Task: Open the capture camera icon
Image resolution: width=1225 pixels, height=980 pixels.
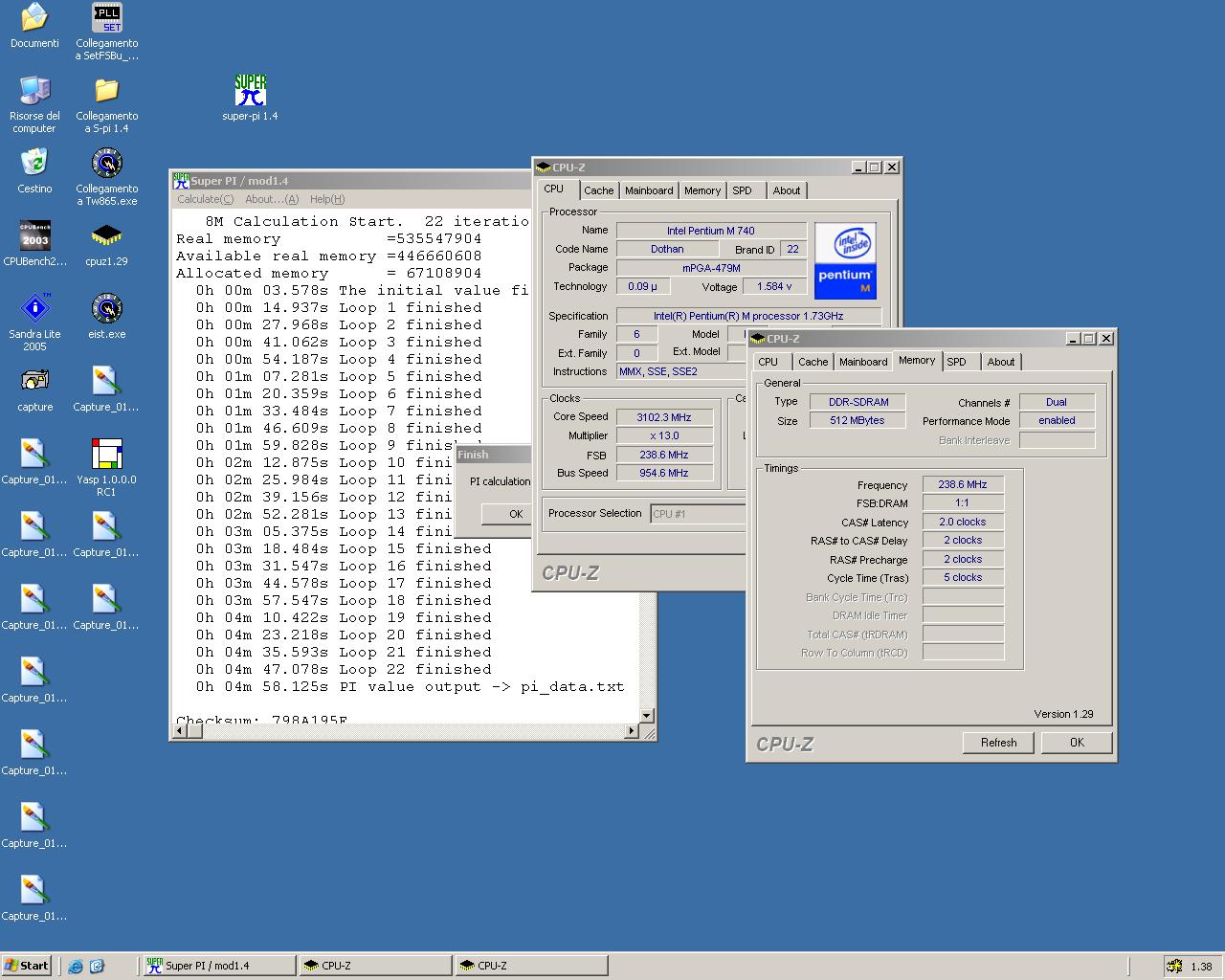Action: (34, 381)
